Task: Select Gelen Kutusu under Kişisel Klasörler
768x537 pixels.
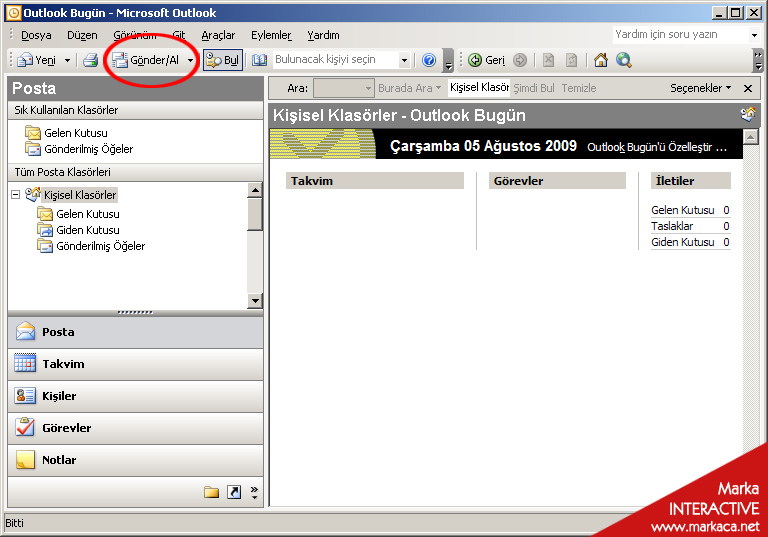Action: pos(78,214)
